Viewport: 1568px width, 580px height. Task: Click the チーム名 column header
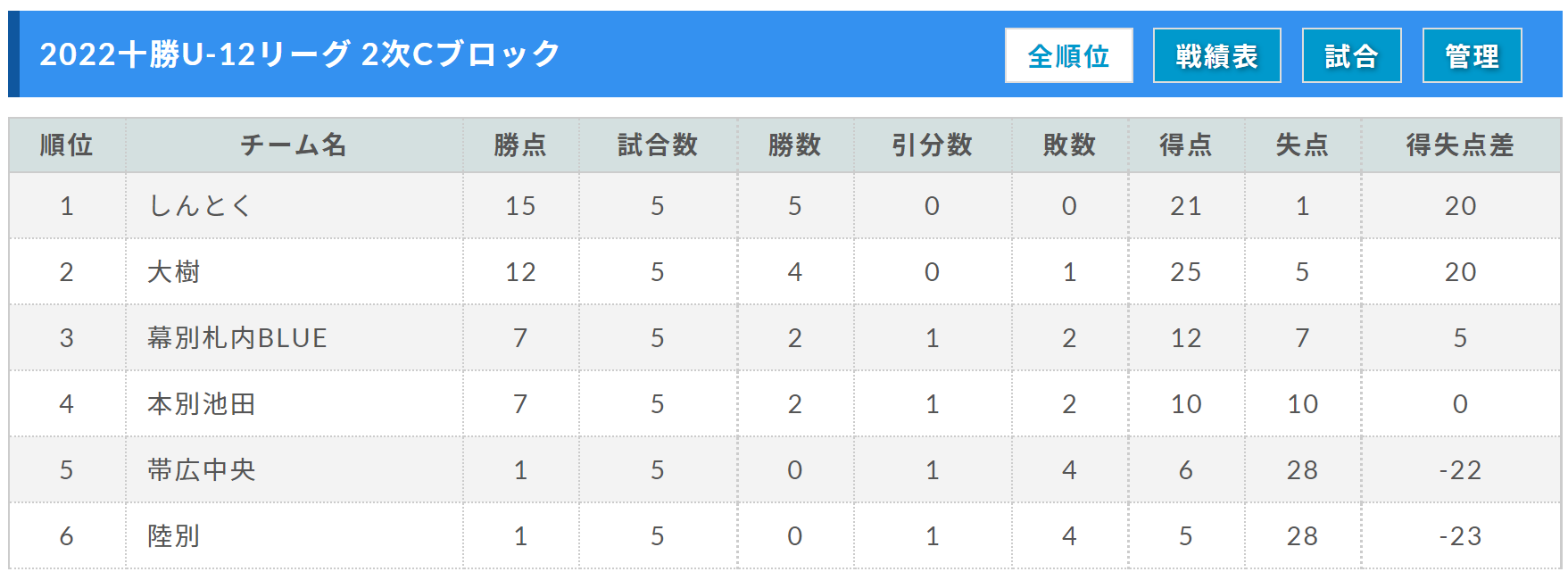pos(294,145)
